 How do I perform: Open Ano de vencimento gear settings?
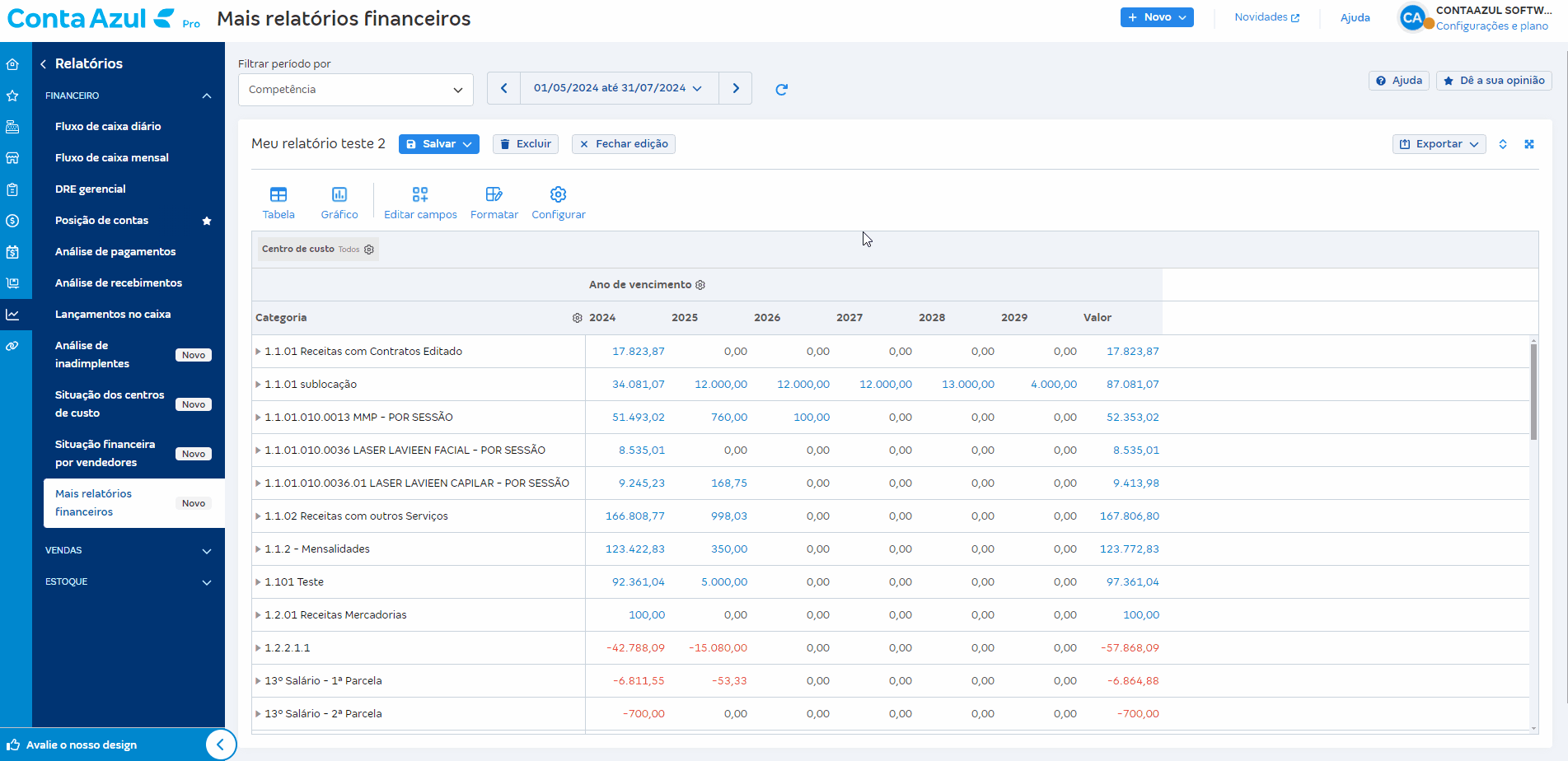(x=700, y=285)
